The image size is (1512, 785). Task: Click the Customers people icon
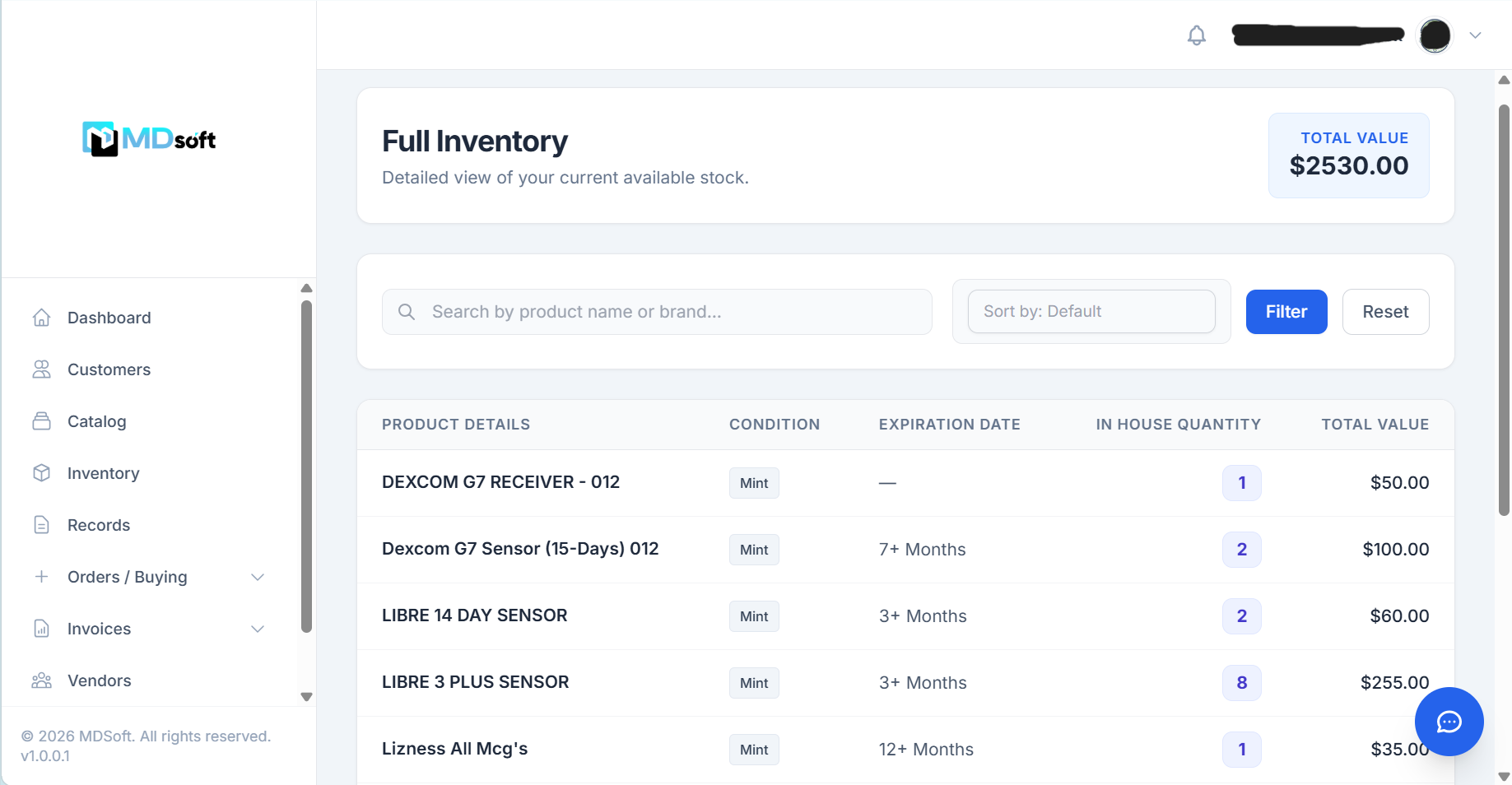pos(42,369)
